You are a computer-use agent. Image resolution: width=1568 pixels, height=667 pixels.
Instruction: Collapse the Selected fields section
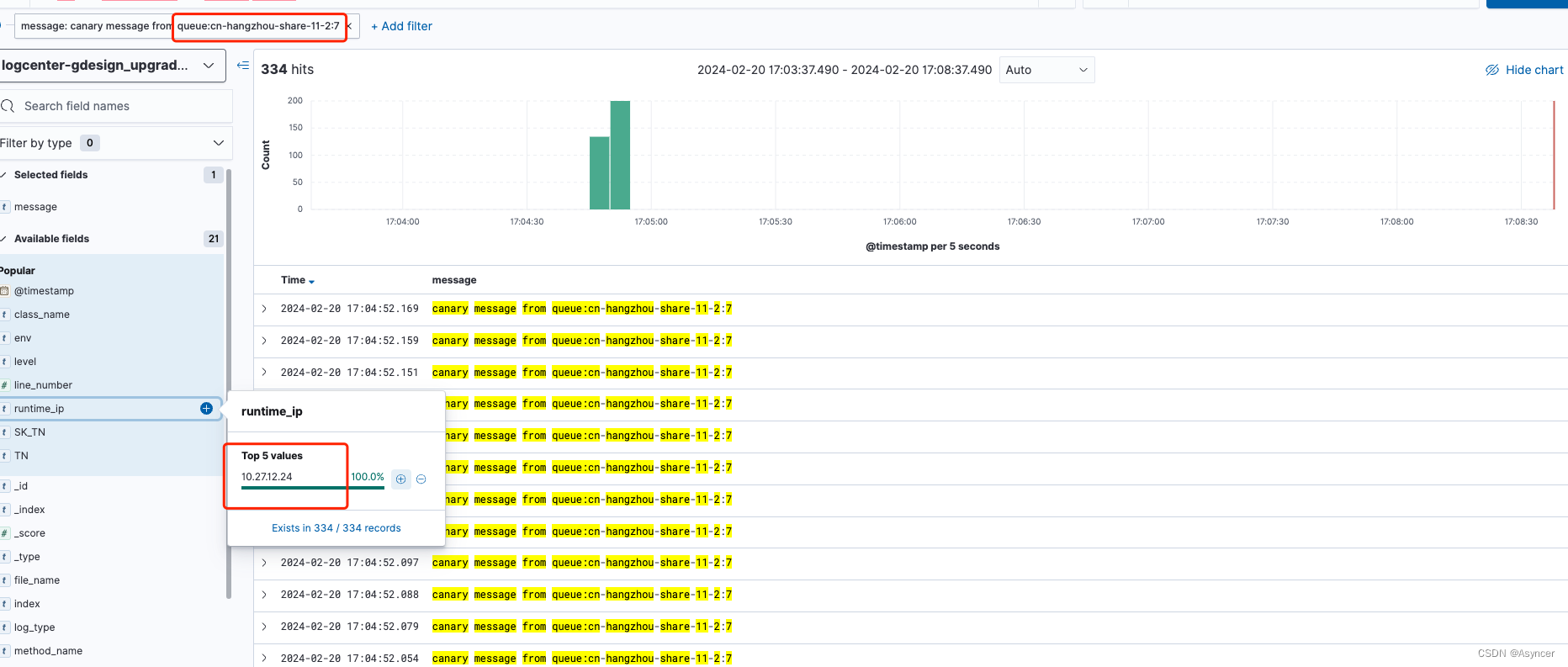[4, 175]
